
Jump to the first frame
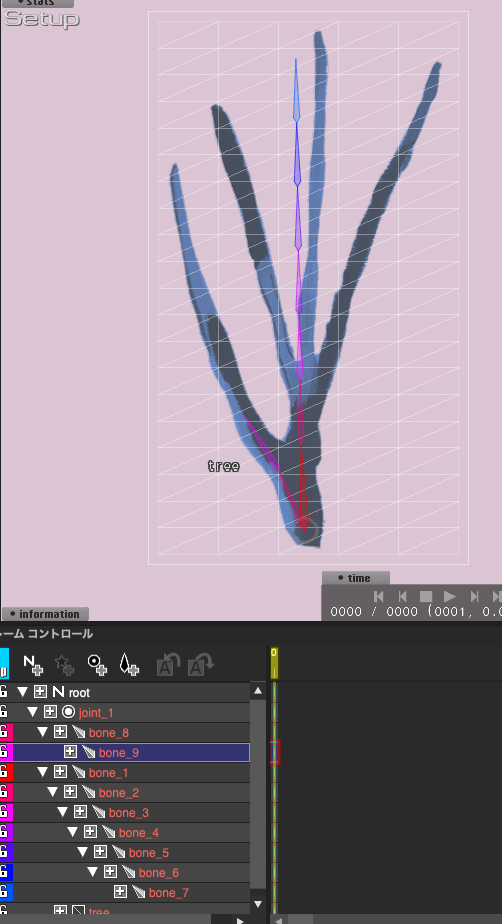(379, 596)
